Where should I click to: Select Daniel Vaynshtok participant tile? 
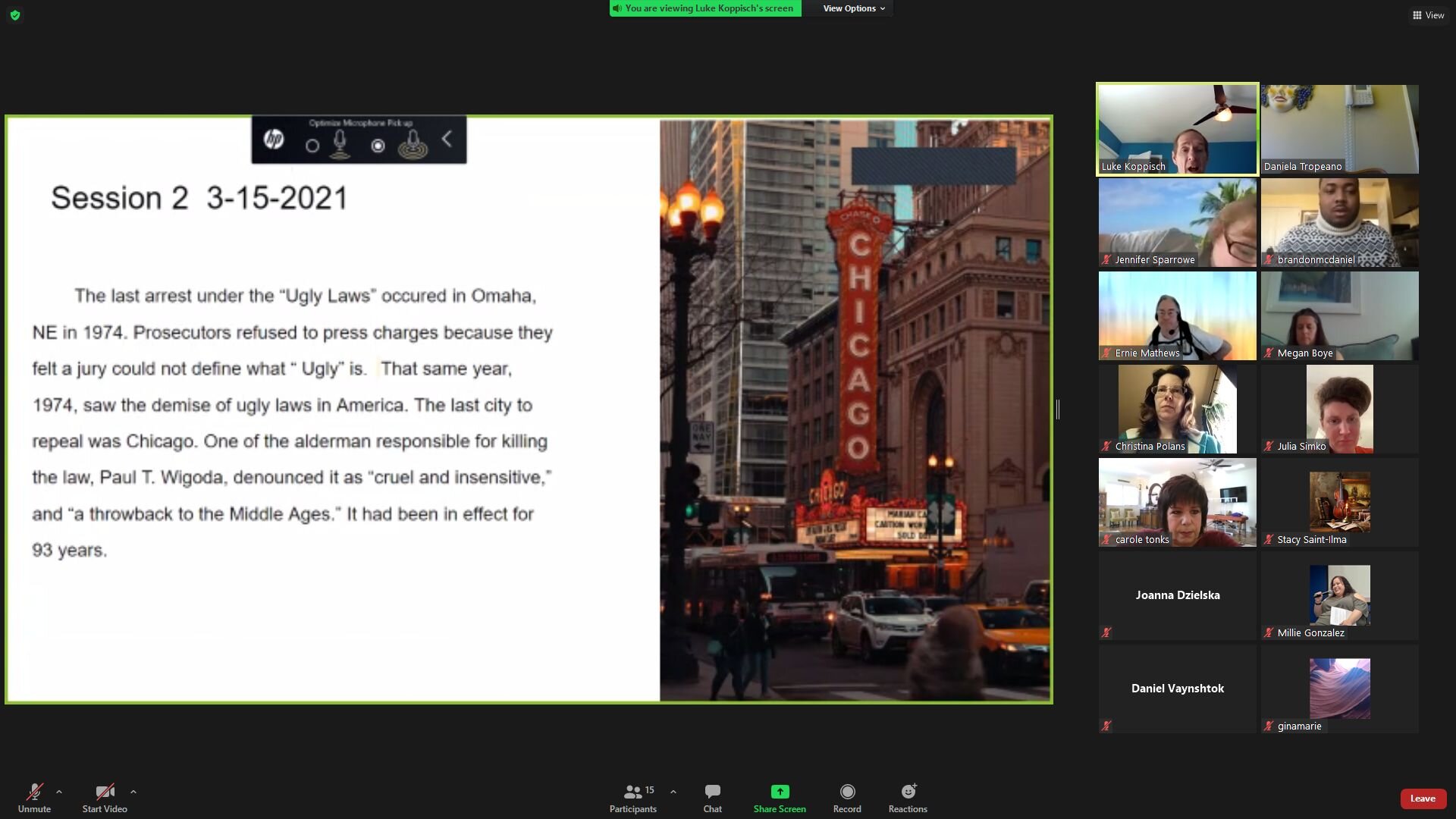[1178, 689]
